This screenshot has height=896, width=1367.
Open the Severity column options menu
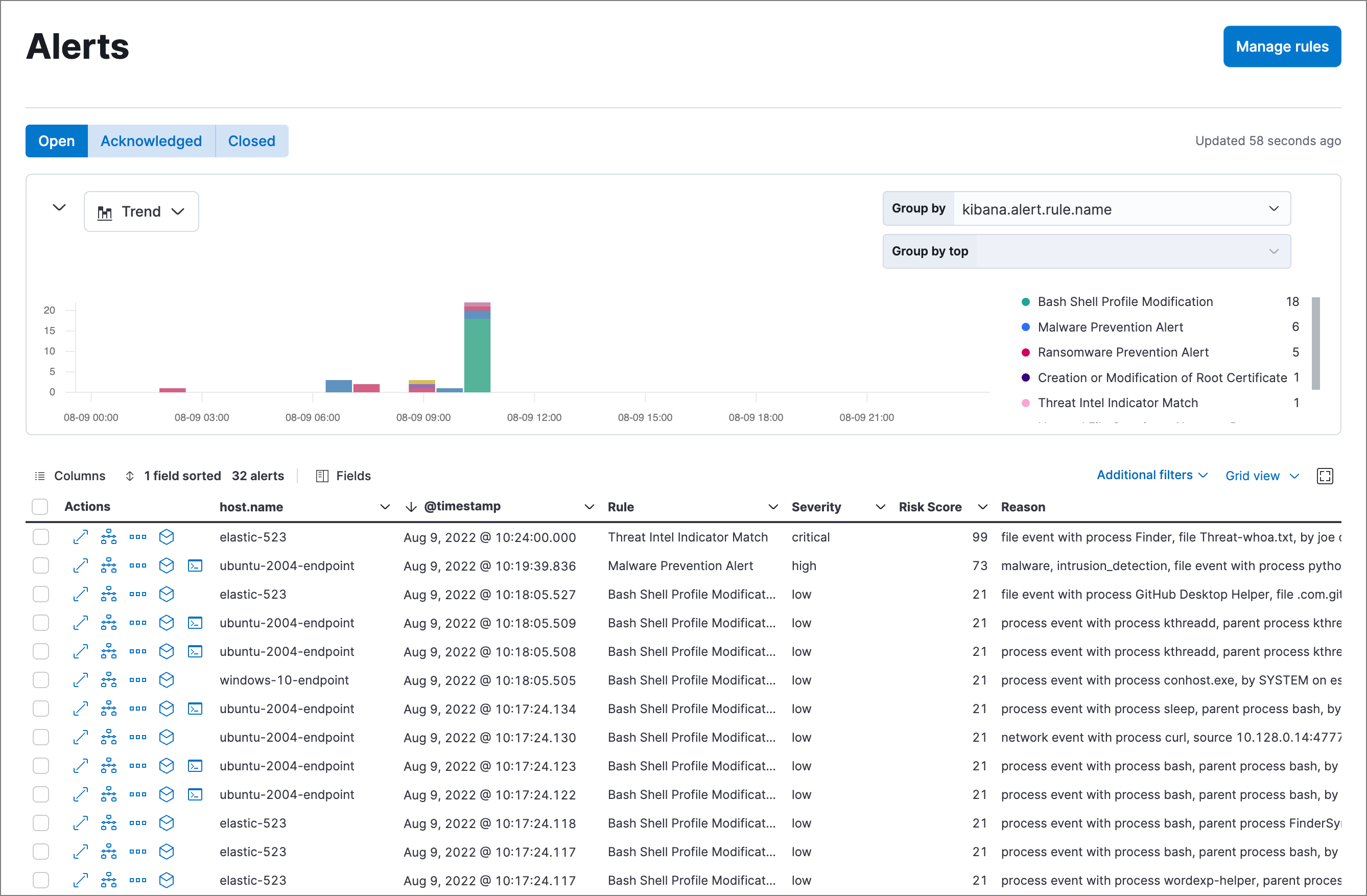click(x=880, y=507)
